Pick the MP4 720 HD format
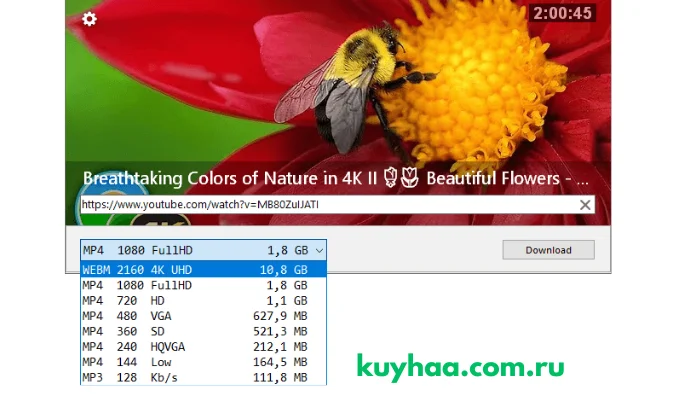This screenshot has height=394, width=700. pyautogui.click(x=204, y=300)
